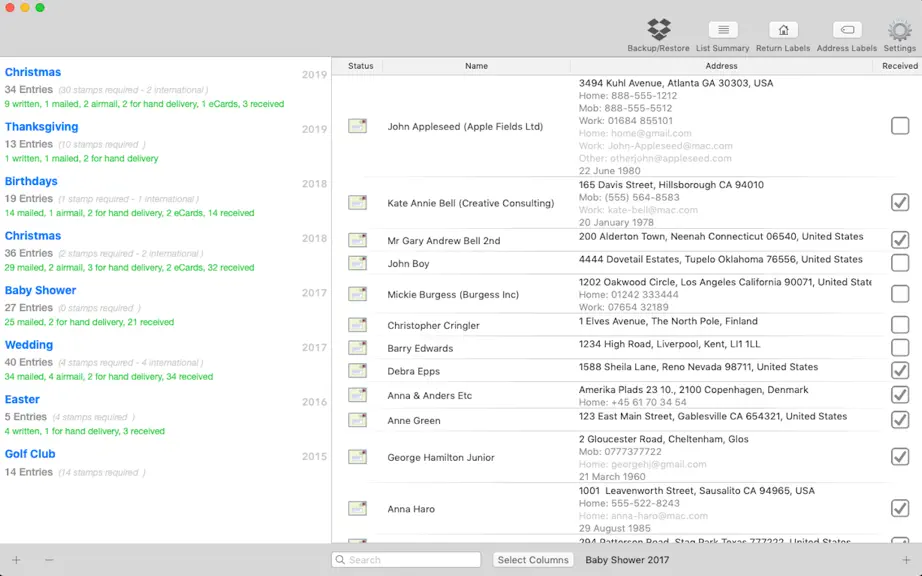Viewport: 922px width, 576px height.
Task: Select the Wedding 2017 list
Action: pos(165,360)
